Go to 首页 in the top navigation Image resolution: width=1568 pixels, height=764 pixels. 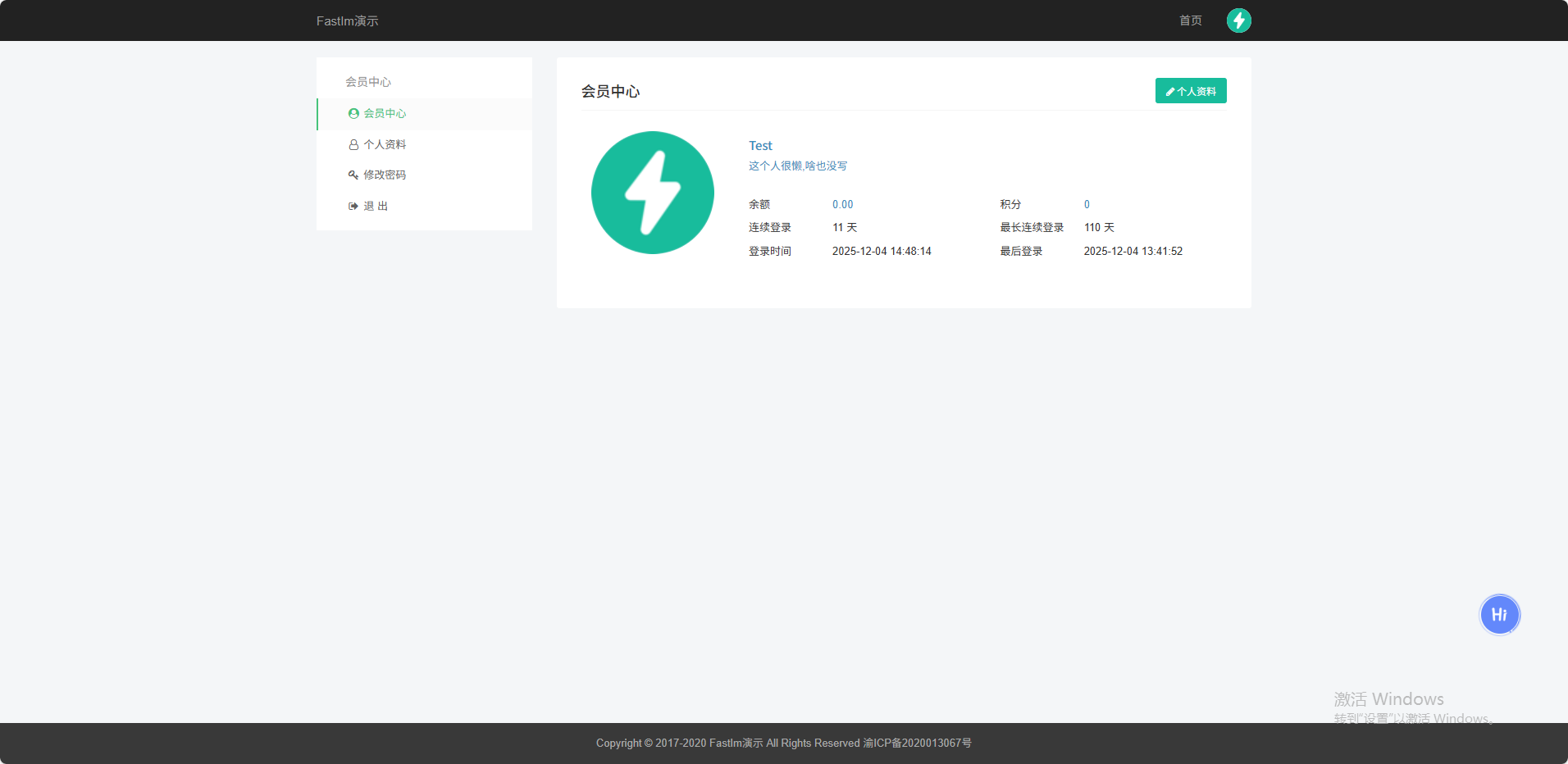(1190, 20)
